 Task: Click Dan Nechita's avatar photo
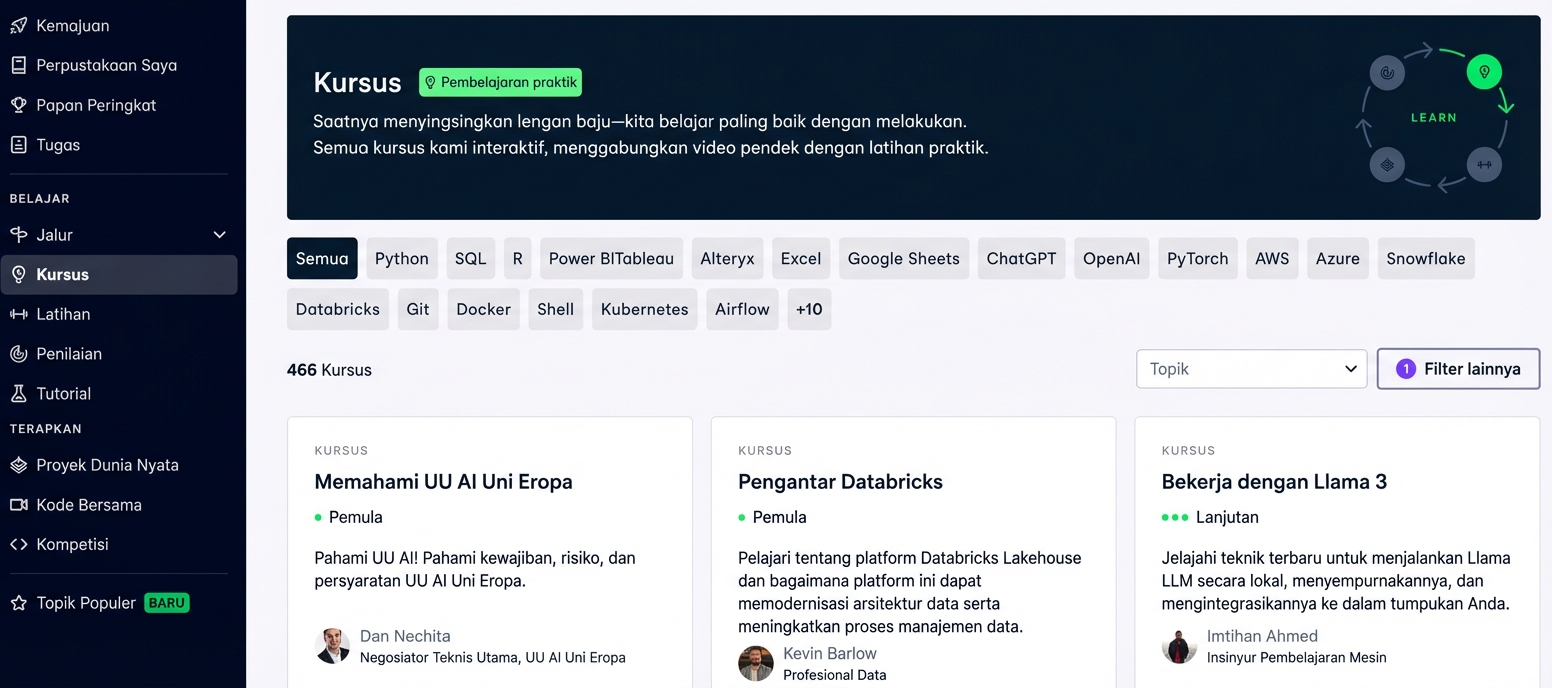pyautogui.click(x=333, y=645)
